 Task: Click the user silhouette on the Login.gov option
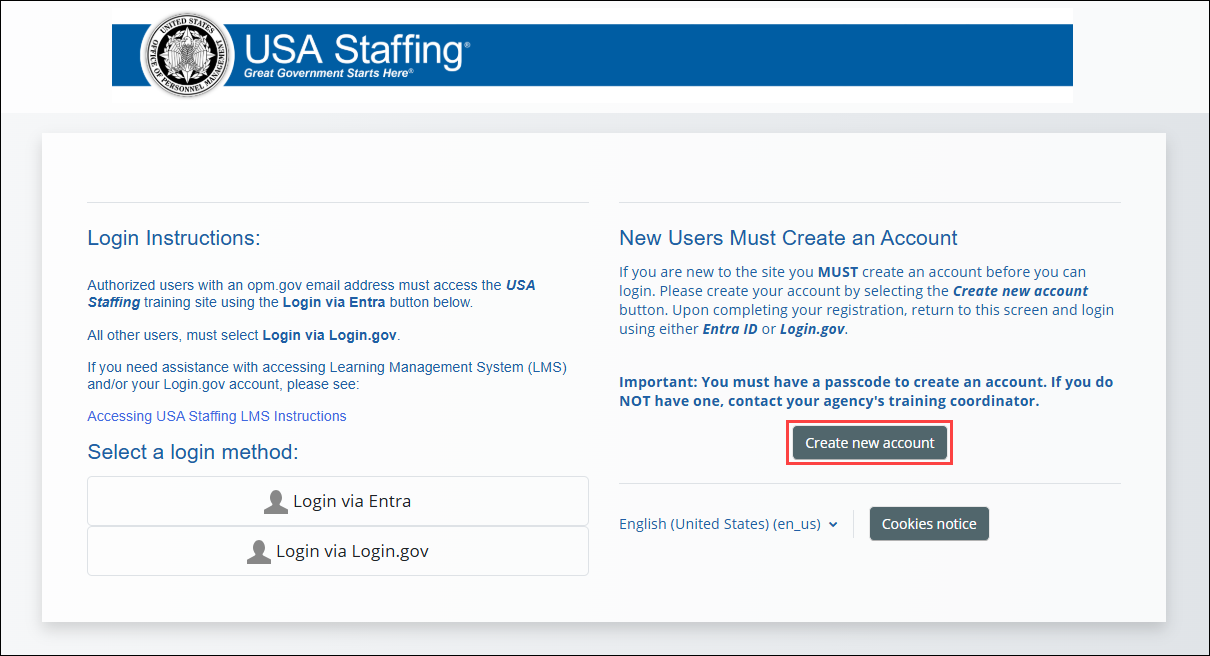(259, 550)
